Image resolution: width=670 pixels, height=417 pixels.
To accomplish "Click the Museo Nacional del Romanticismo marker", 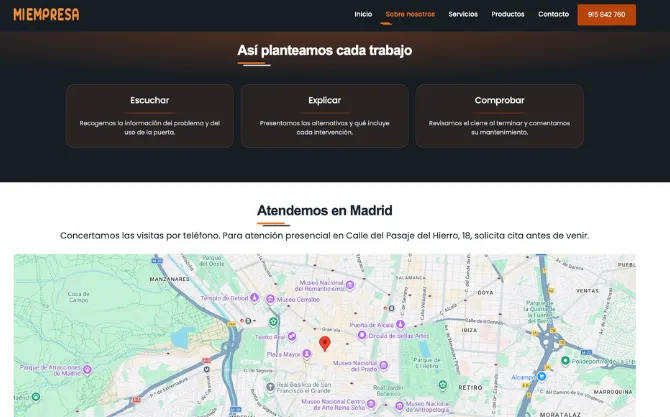I will (x=350, y=285).
